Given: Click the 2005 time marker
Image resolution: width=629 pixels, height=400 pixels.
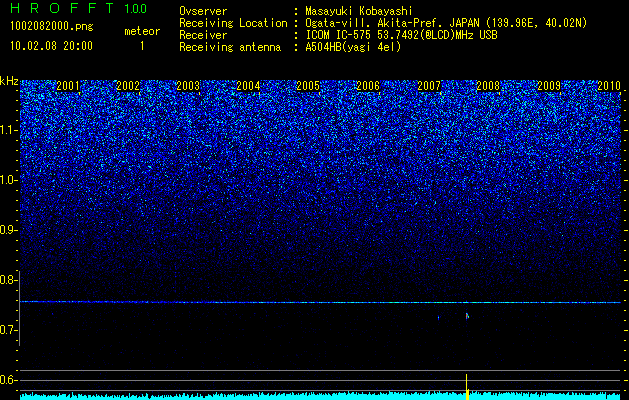Looking at the screenshot, I should coord(308,86).
